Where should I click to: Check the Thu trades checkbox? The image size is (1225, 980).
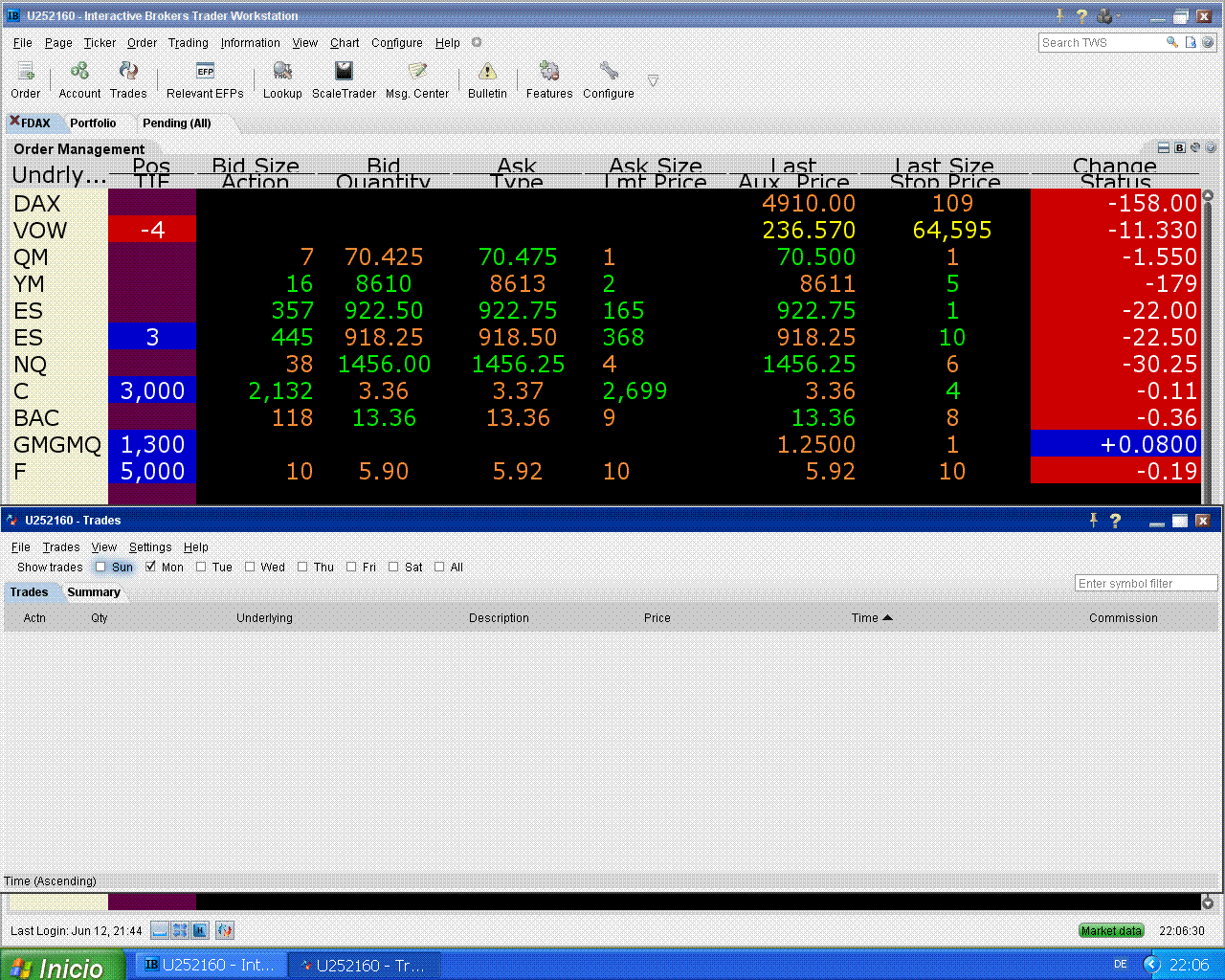302,567
